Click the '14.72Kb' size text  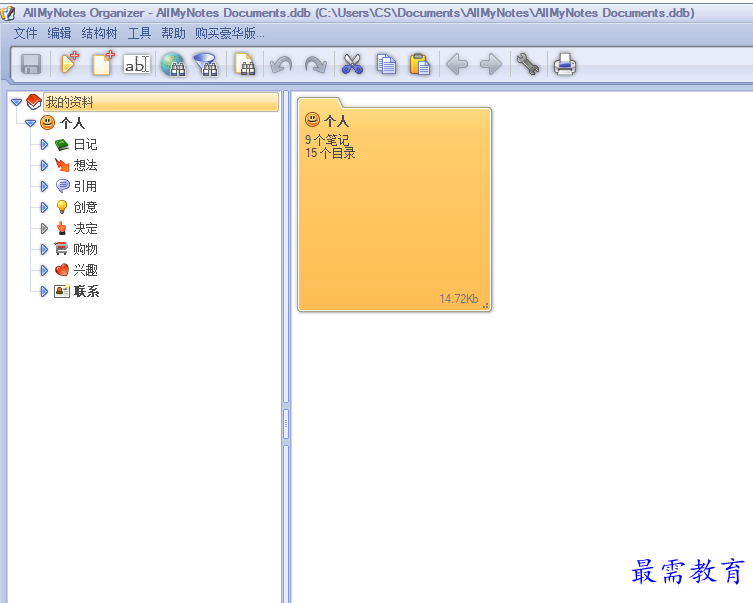click(x=459, y=299)
